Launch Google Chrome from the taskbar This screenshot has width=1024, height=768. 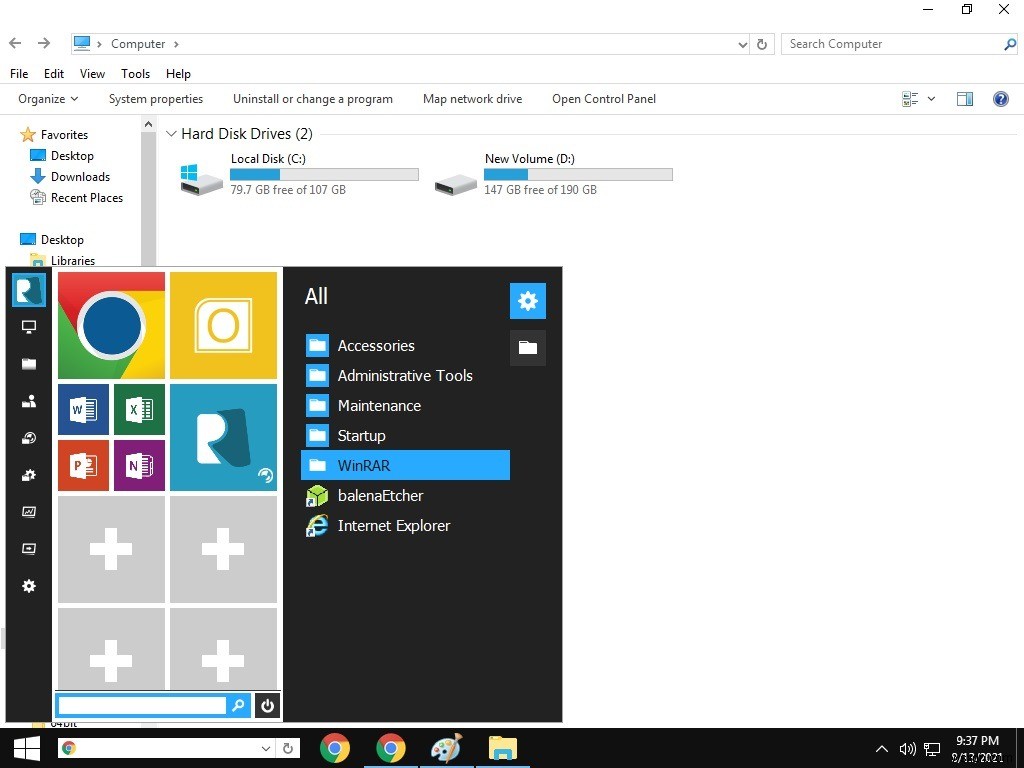pyautogui.click(x=335, y=748)
